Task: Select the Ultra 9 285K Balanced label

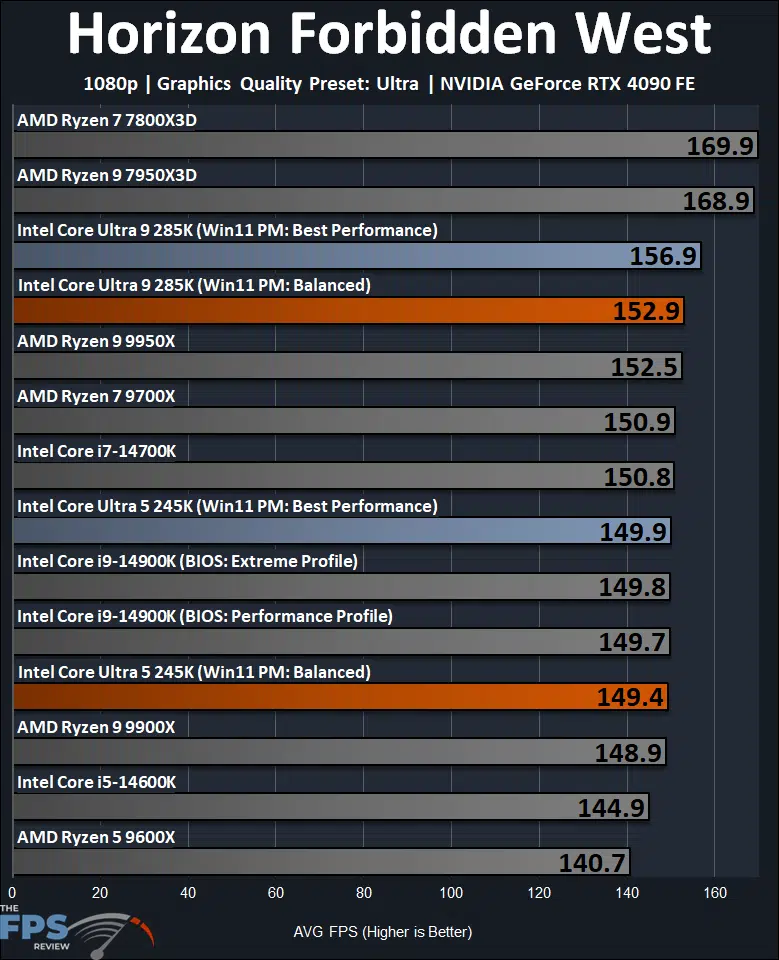Action: click(x=194, y=285)
